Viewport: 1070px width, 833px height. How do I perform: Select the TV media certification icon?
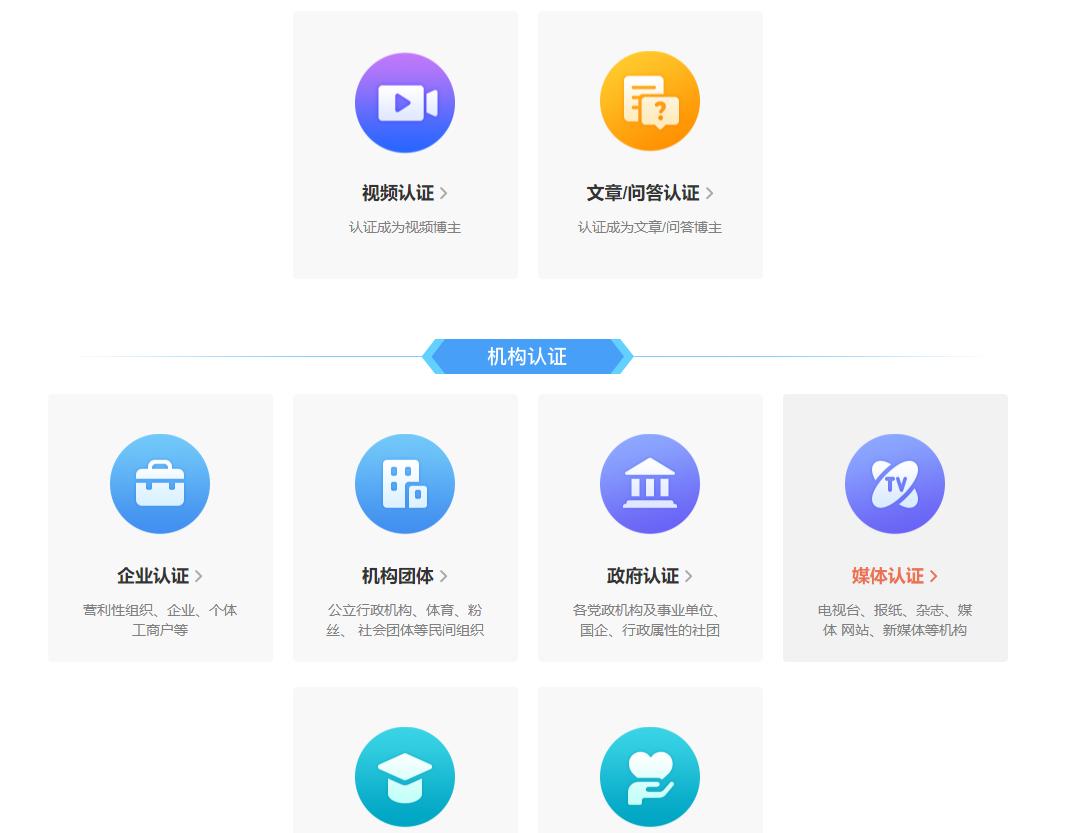click(x=895, y=483)
